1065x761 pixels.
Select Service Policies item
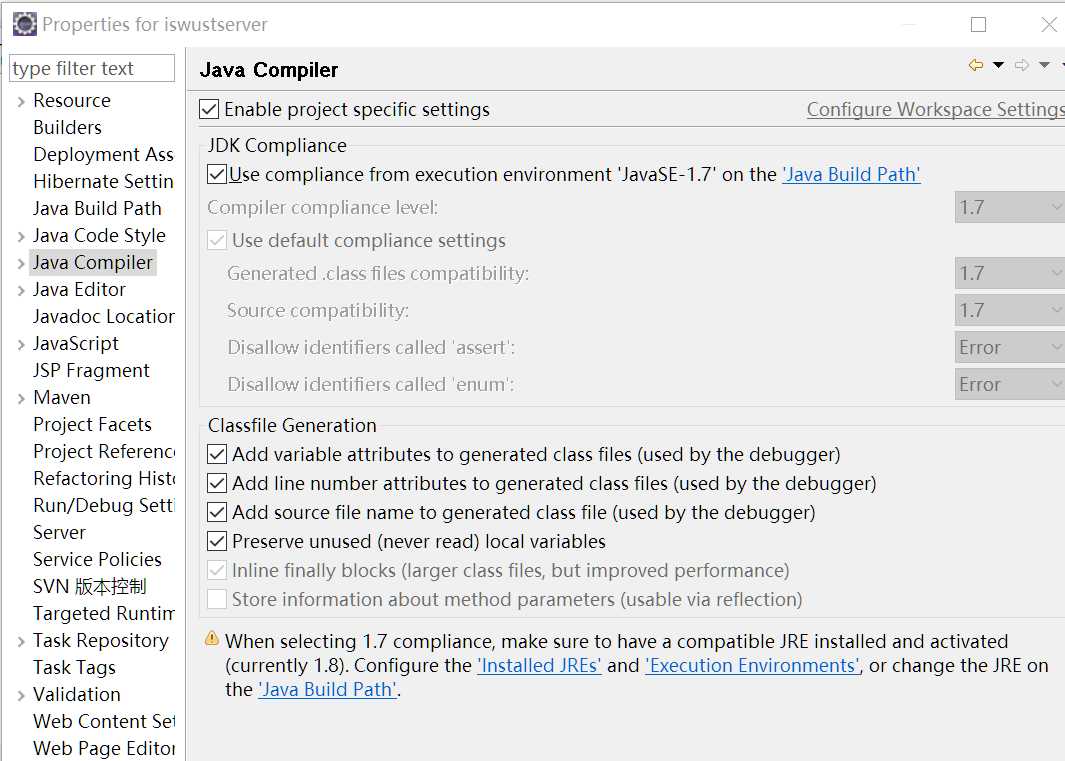97,559
